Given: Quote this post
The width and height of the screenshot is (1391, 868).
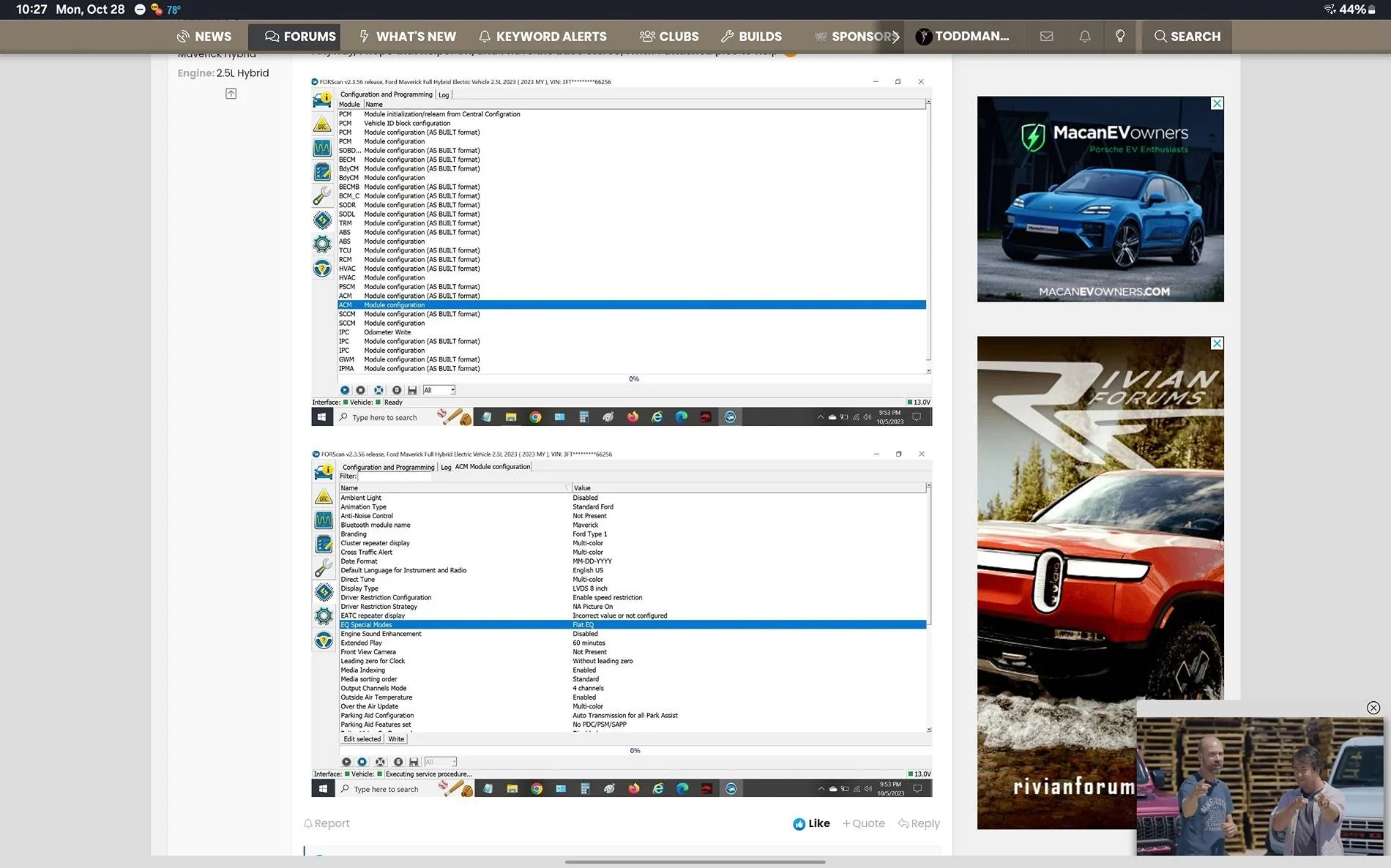Looking at the screenshot, I should click(x=864, y=823).
